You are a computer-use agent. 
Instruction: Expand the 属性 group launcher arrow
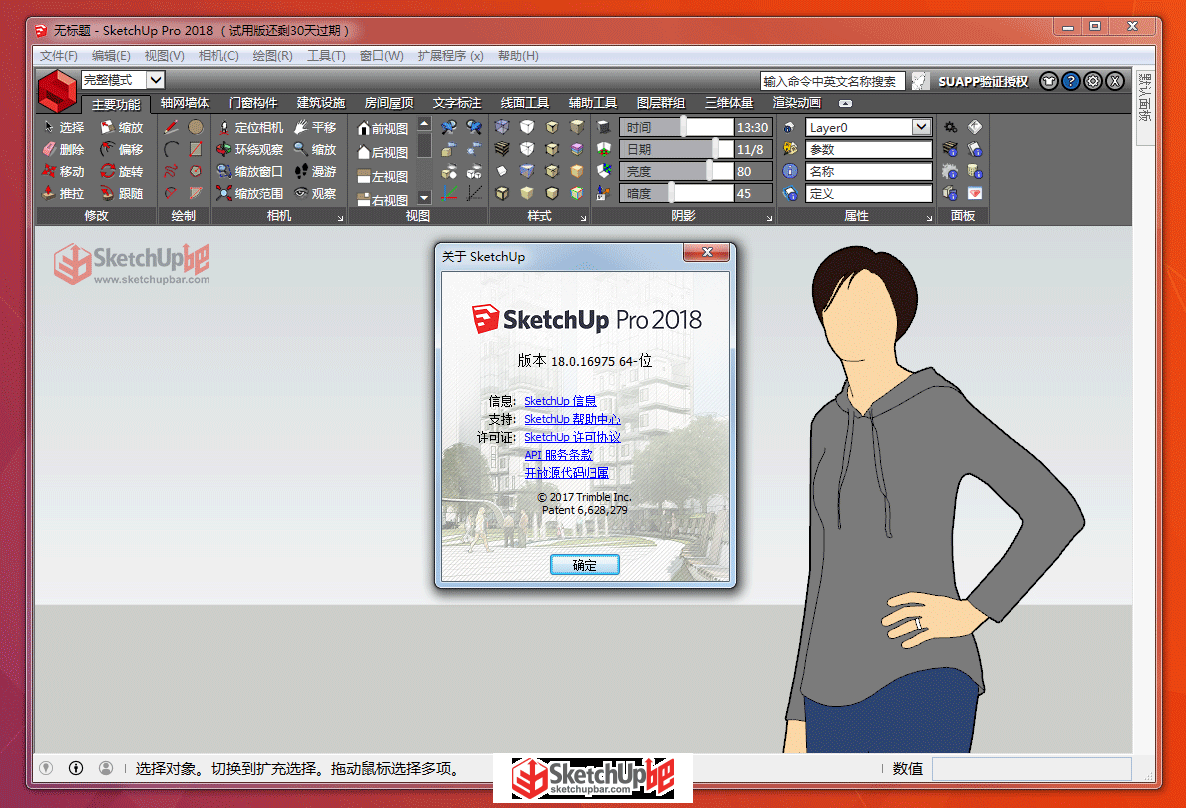pos(930,218)
